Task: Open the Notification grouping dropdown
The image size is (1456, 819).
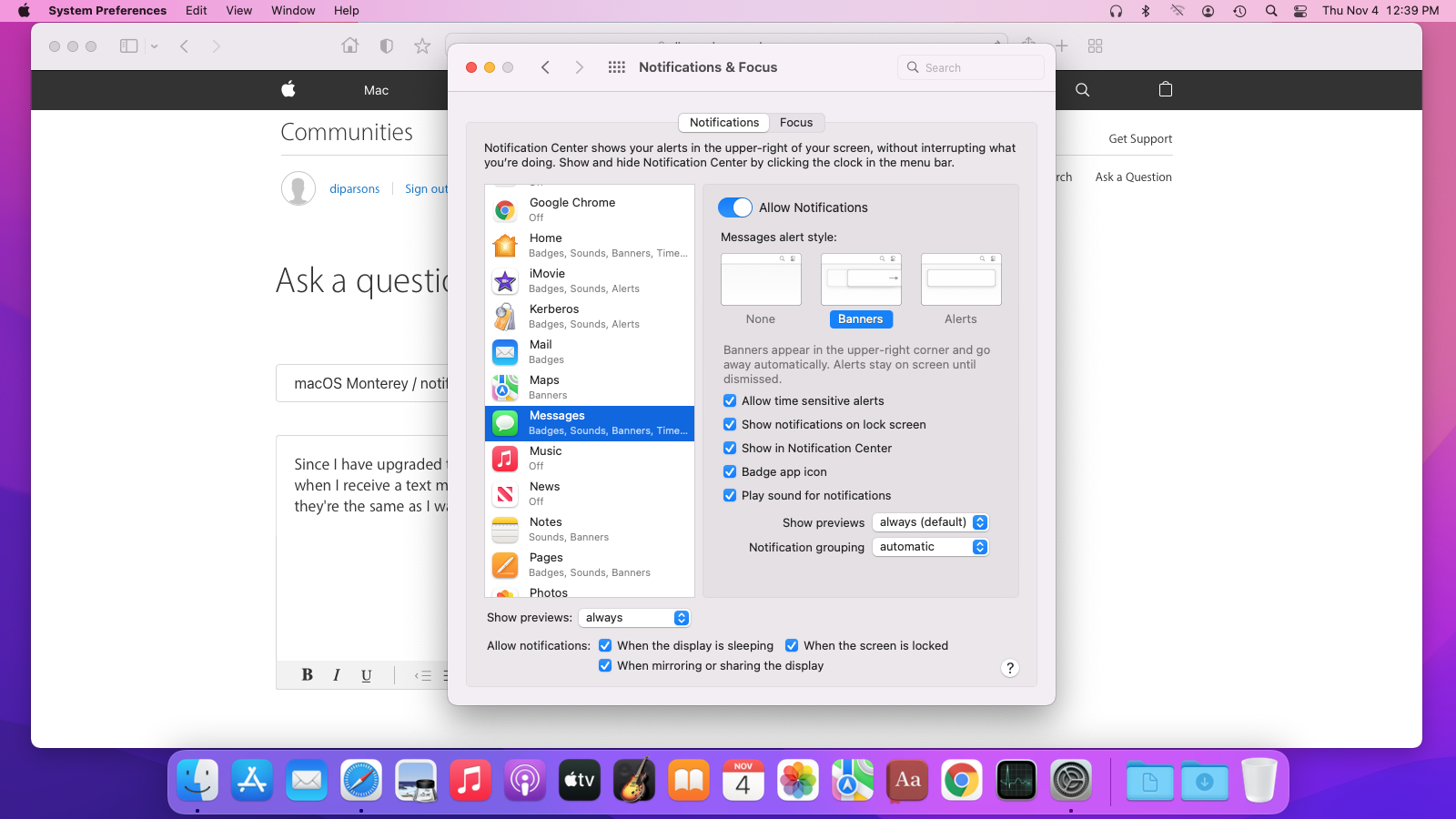Action: click(x=930, y=547)
